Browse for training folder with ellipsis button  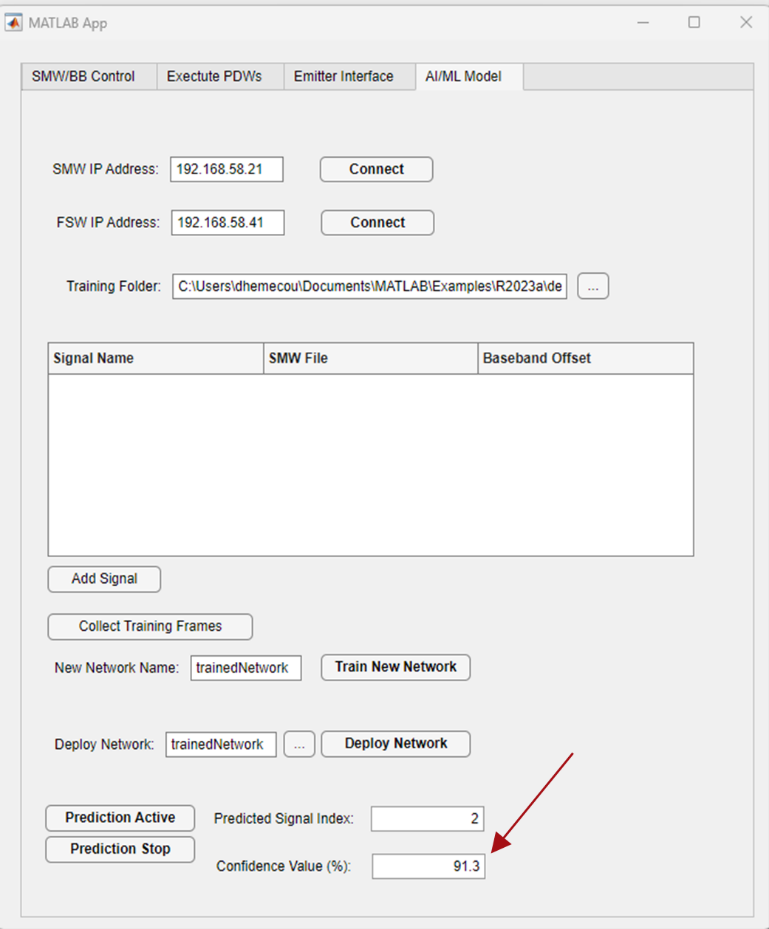coord(593,287)
